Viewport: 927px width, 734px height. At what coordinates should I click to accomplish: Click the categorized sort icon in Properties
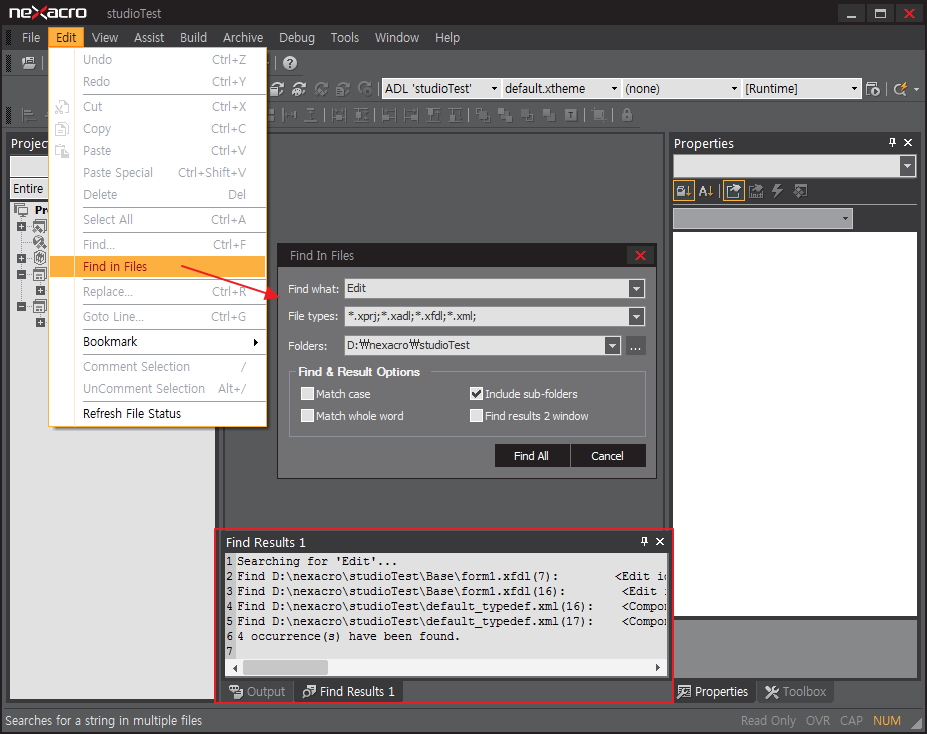coord(684,190)
